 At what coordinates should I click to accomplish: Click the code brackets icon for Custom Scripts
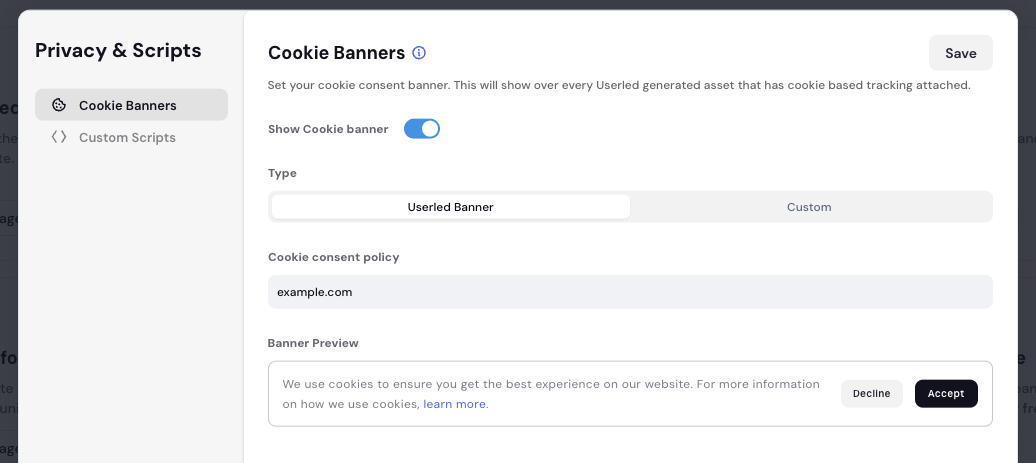tap(59, 137)
